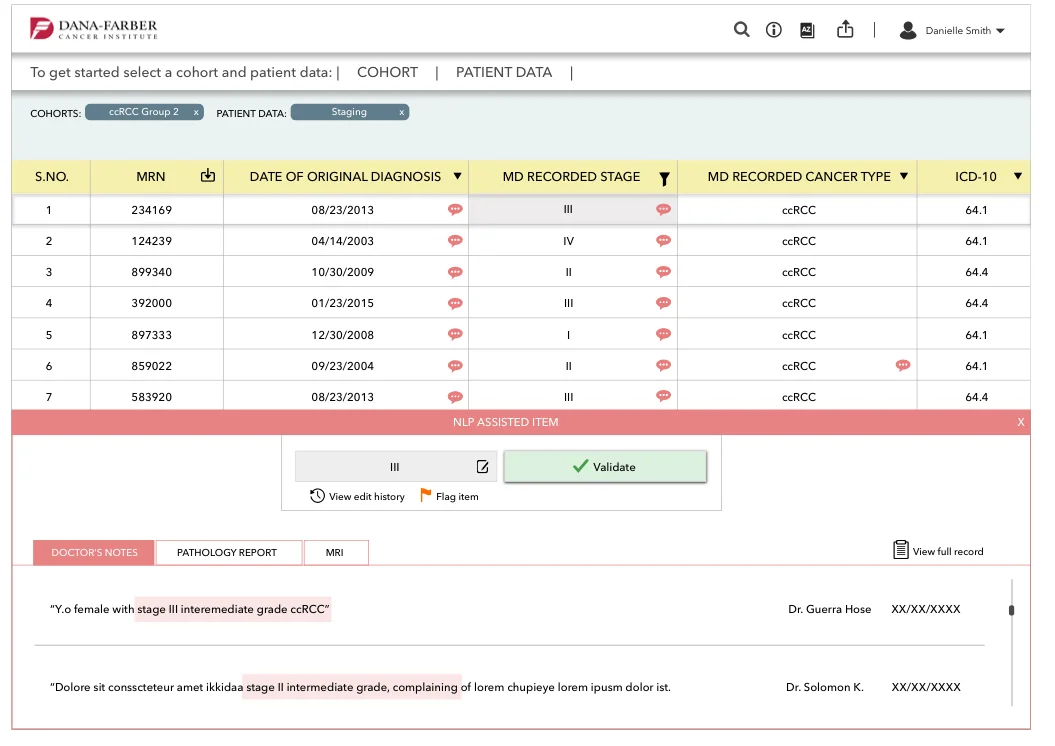Click the COHORT link in the getting started bar
Image resolution: width=1055 pixels, height=746 pixels.
coord(387,72)
